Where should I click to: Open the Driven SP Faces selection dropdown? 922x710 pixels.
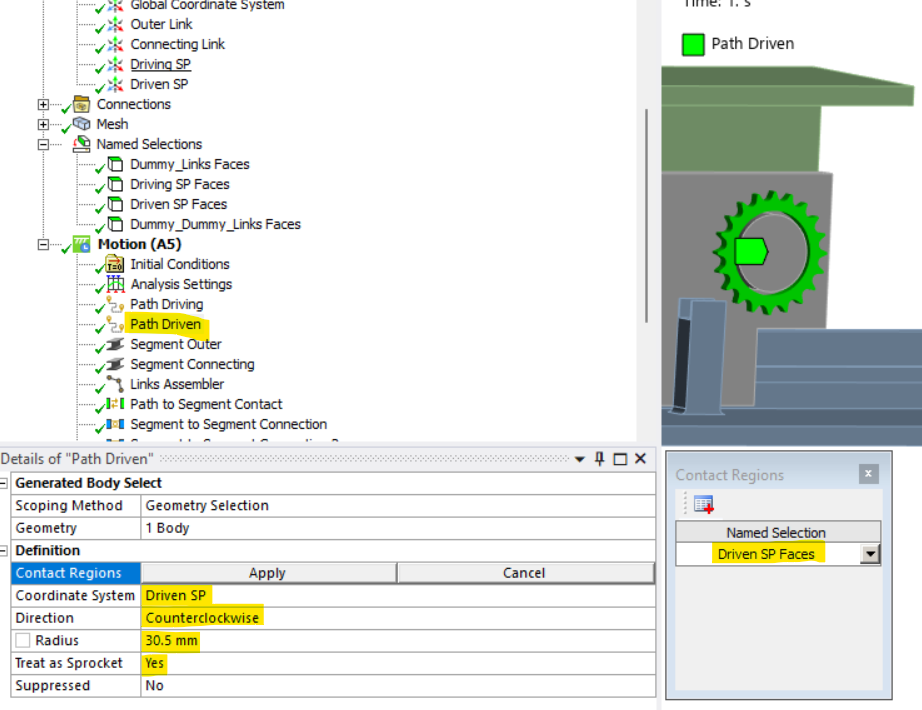(868, 553)
